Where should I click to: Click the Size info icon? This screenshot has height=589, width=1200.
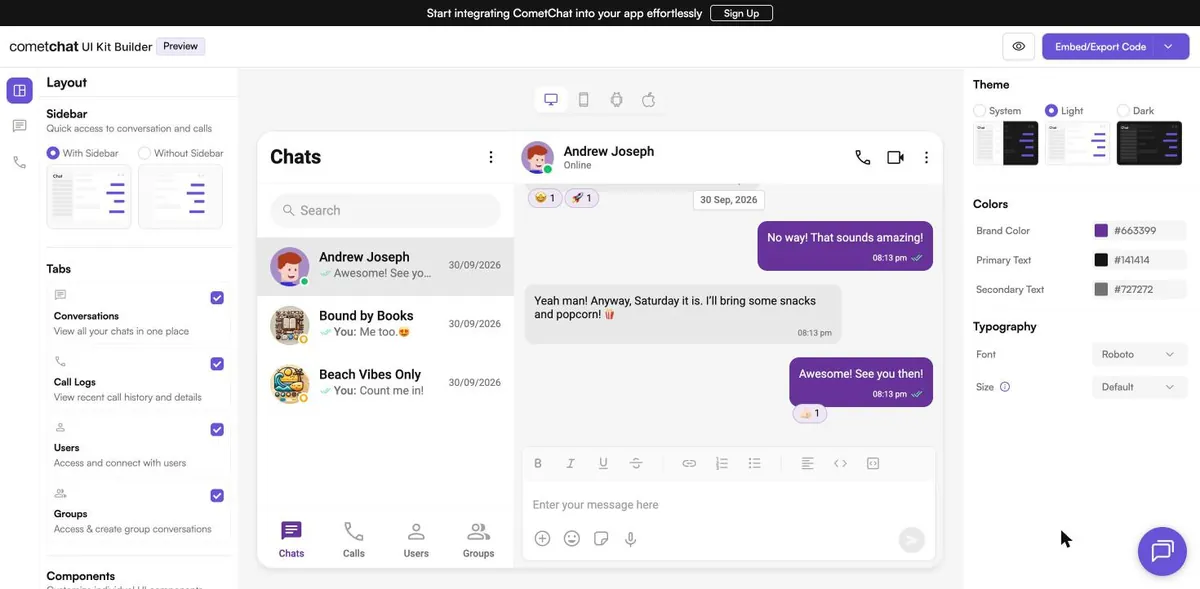(x=1005, y=387)
